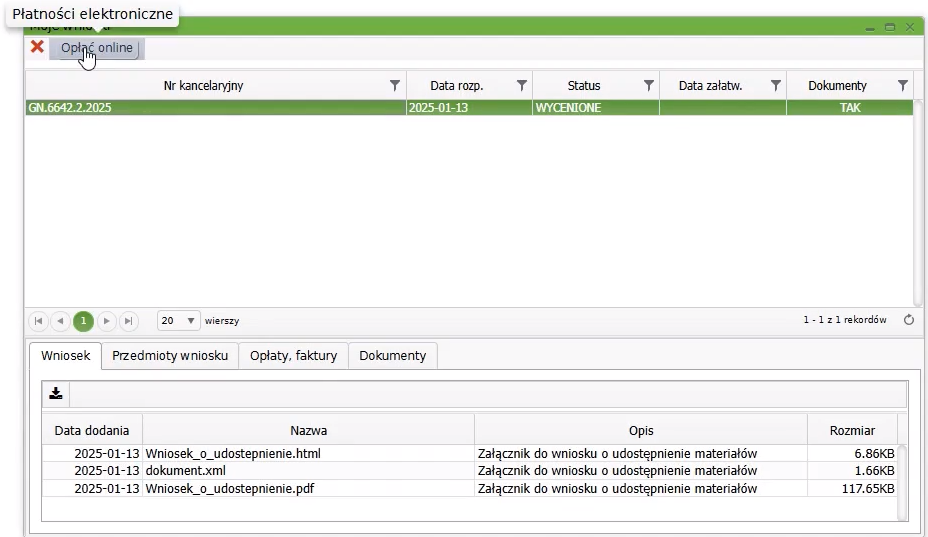Open the Opłaty, faktury tab
The width and height of the screenshot is (928, 537).
click(293, 356)
